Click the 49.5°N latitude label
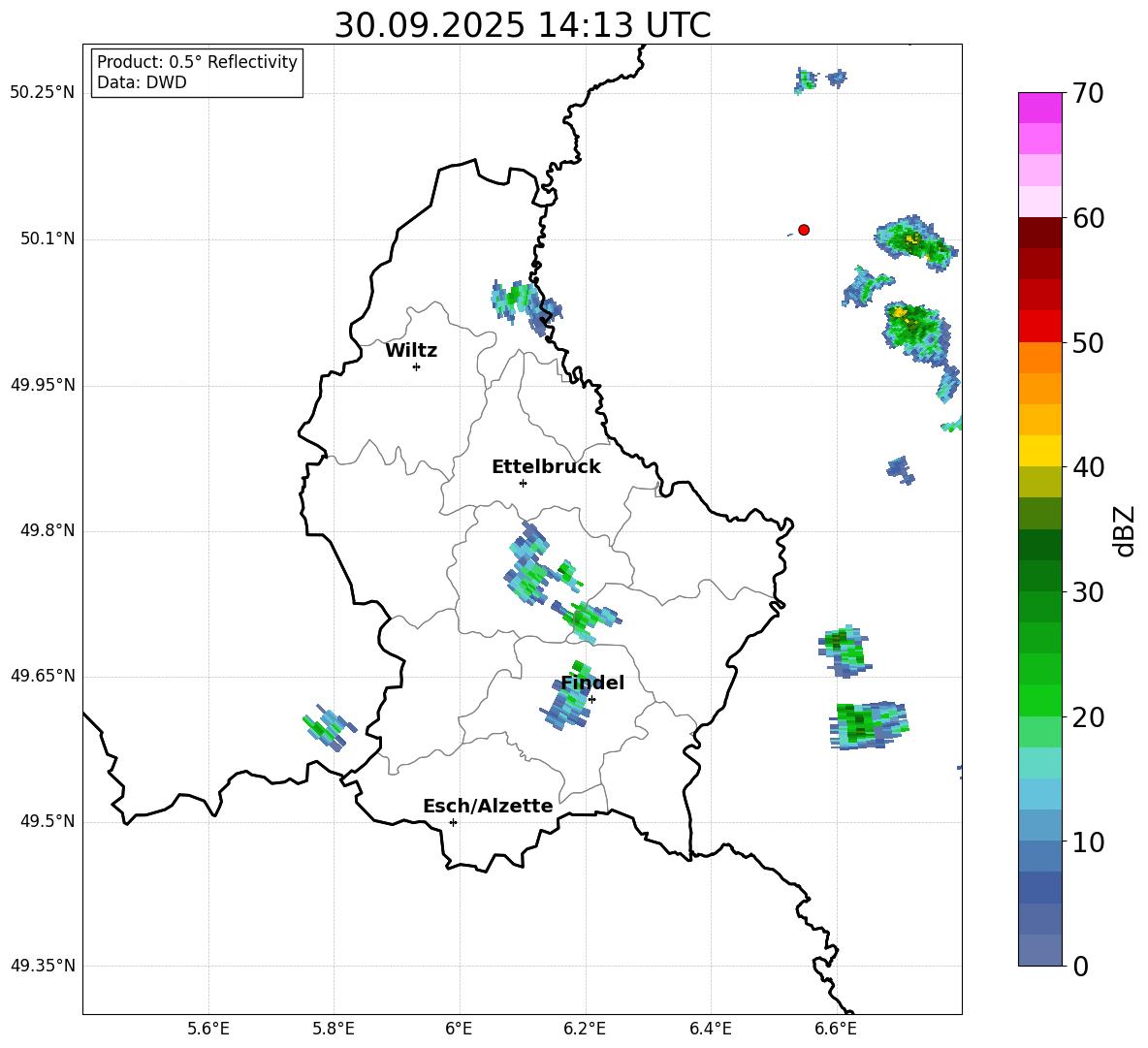 (48, 821)
